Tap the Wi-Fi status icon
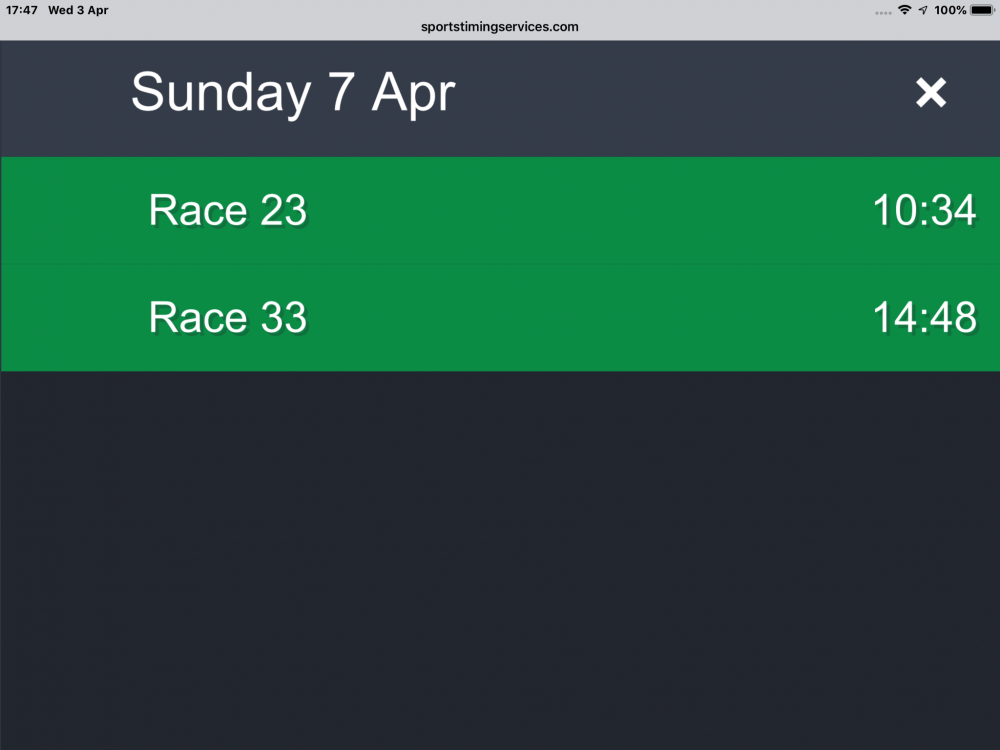This screenshot has height=750, width=1000. point(904,10)
